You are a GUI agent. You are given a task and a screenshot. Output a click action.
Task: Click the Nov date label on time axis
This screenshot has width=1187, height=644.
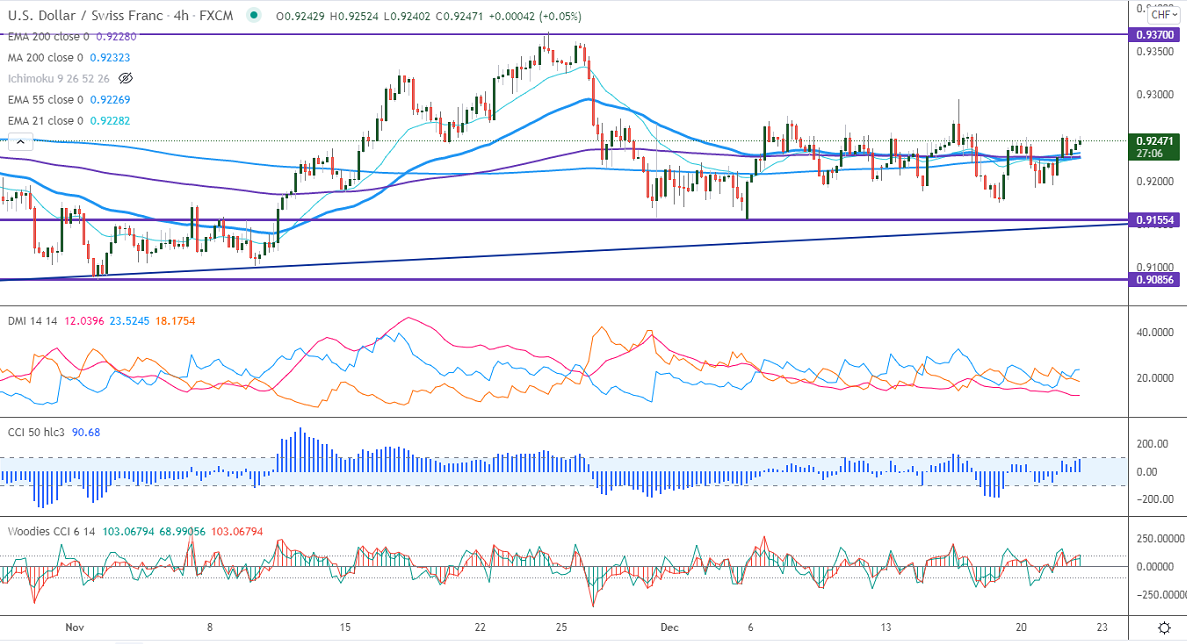[x=74, y=627]
